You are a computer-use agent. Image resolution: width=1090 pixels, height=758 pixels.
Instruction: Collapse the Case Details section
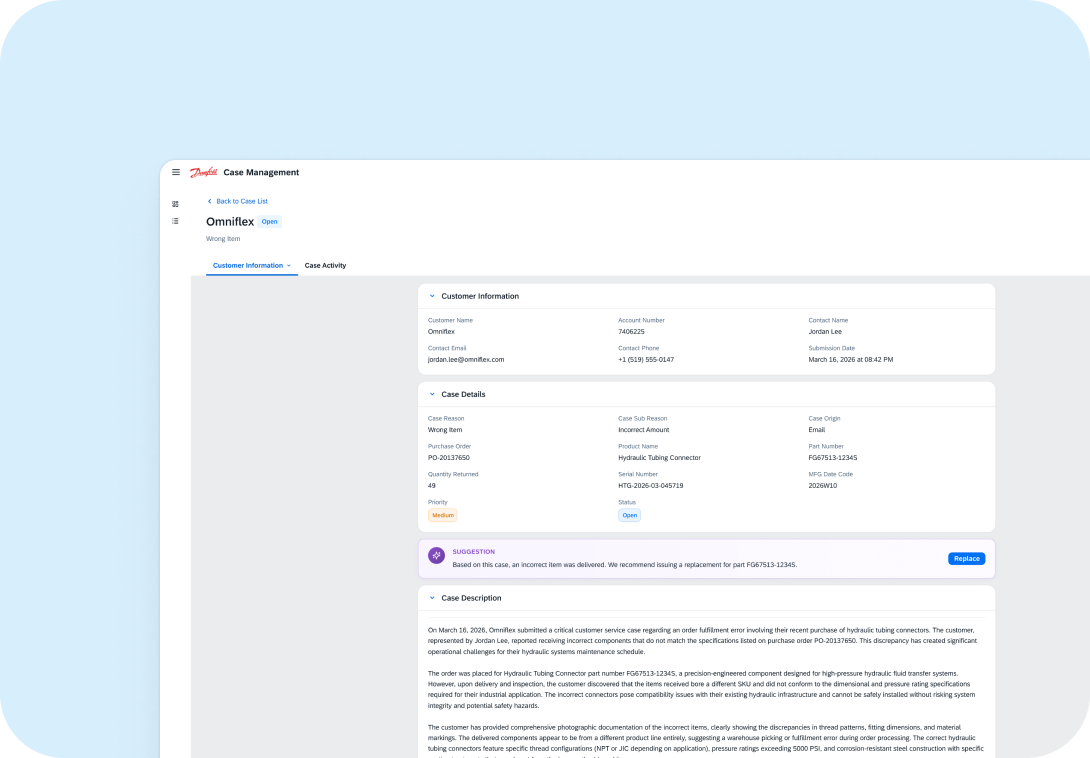pyautogui.click(x=431, y=394)
